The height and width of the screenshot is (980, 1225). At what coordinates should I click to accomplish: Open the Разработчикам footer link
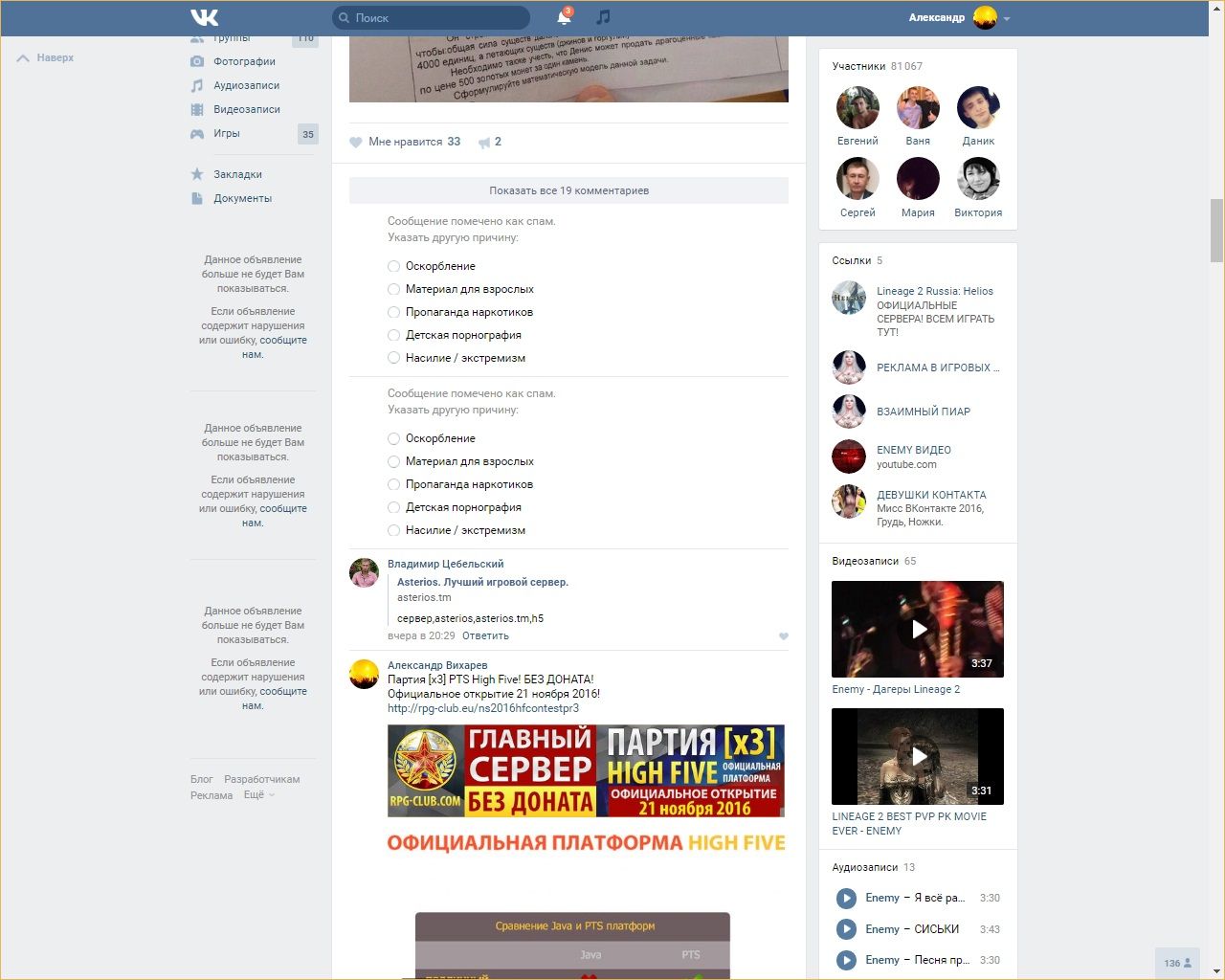coord(262,779)
